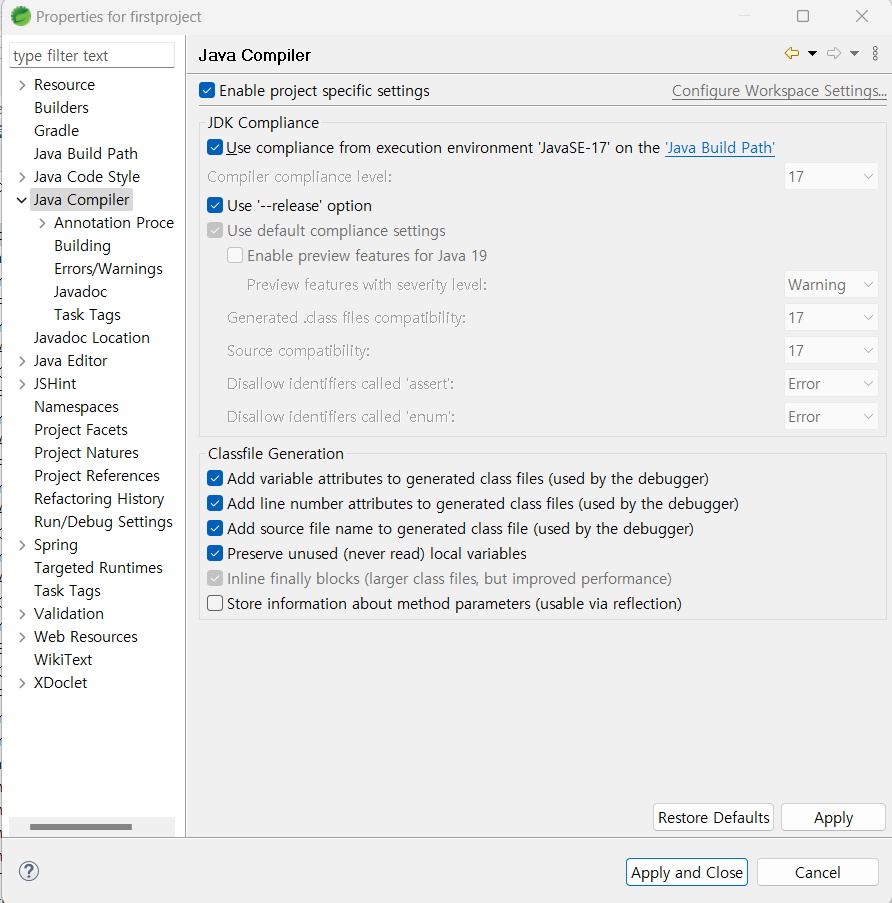Click the tree horizontal scrollbar thumb
Viewport: 892px width, 903px height.
pyautogui.click(x=81, y=826)
